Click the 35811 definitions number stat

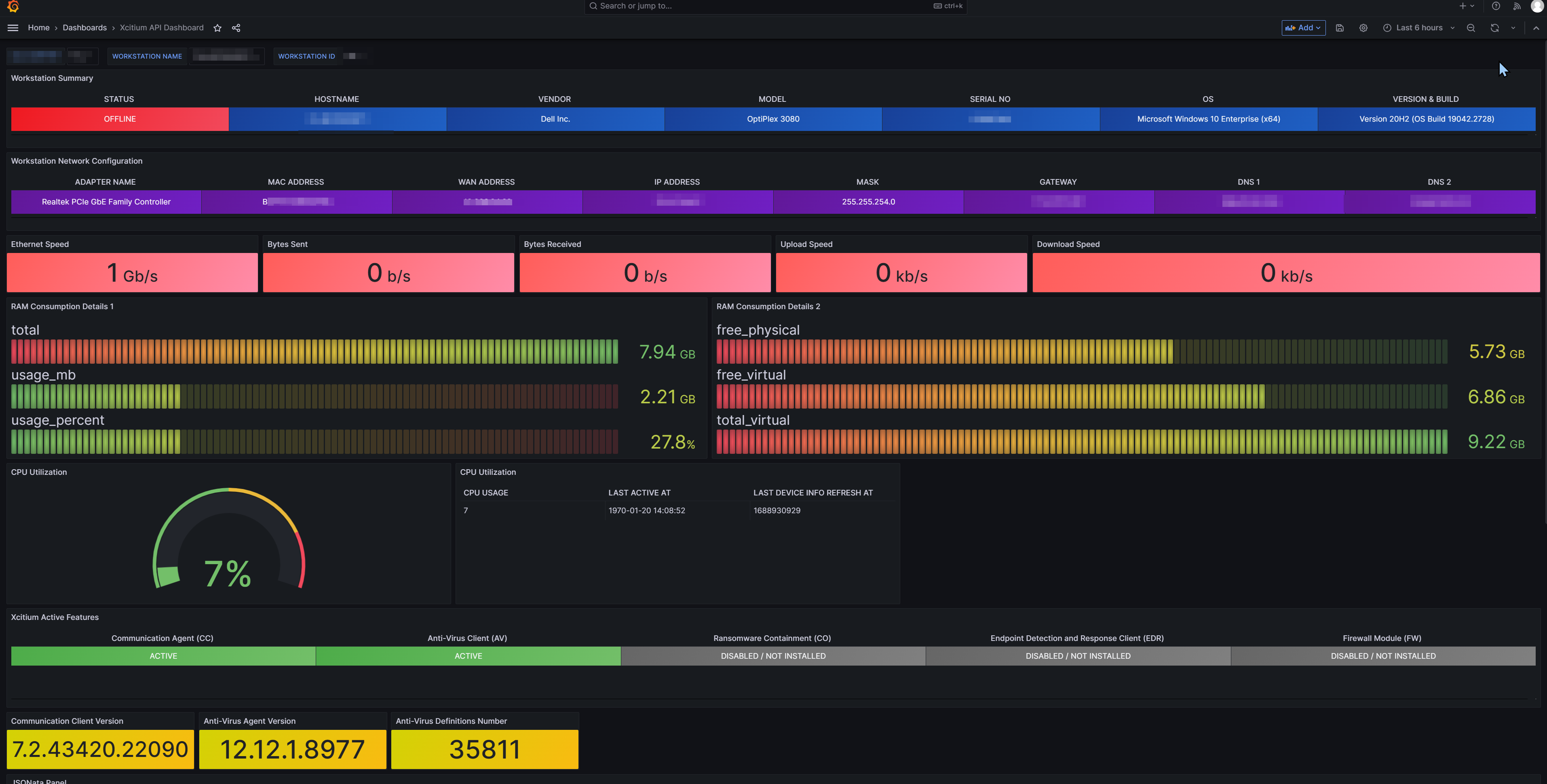(x=485, y=749)
